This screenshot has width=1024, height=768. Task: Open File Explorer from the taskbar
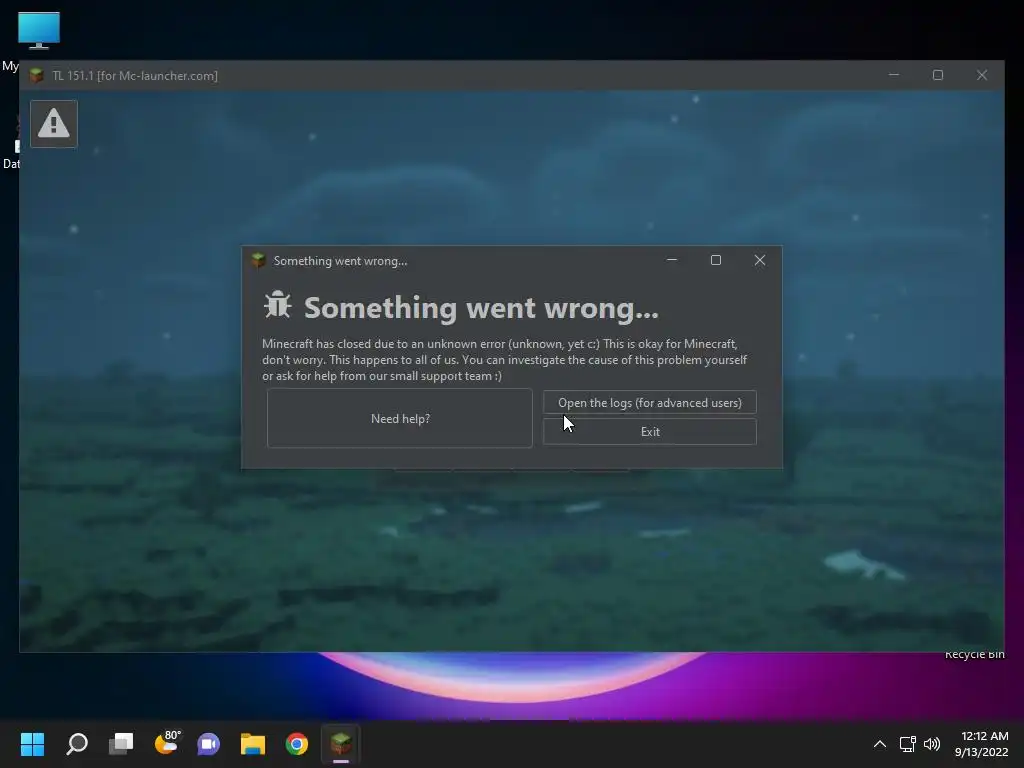(x=253, y=744)
